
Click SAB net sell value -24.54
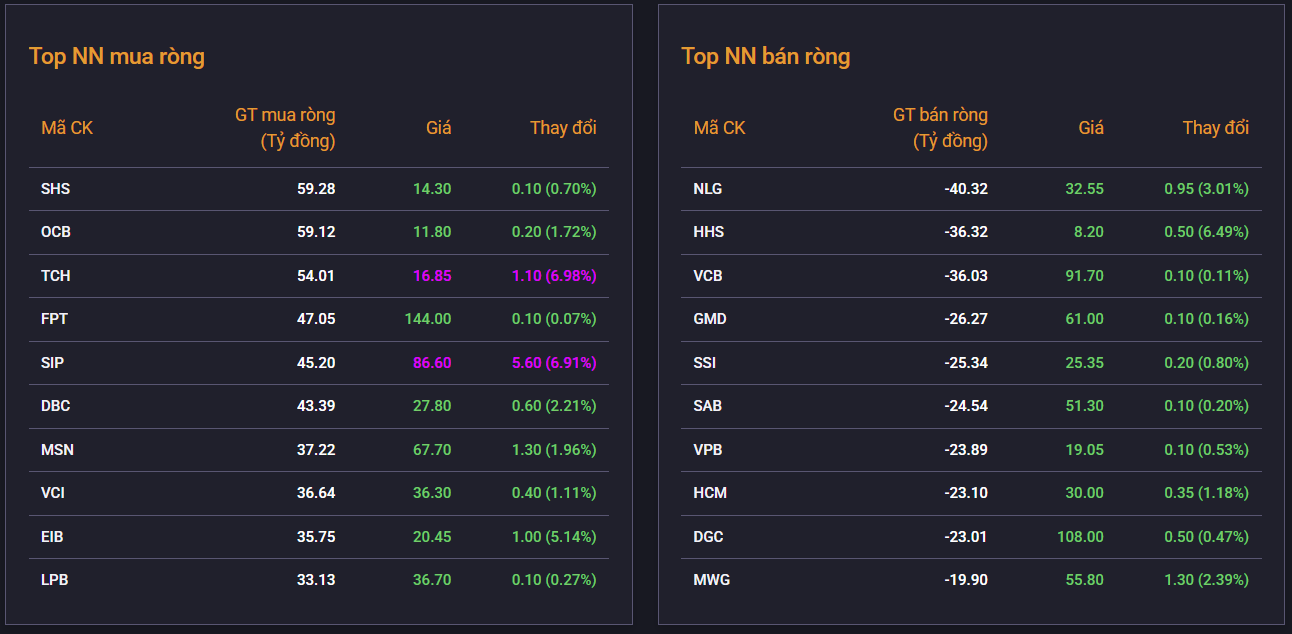(x=966, y=406)
